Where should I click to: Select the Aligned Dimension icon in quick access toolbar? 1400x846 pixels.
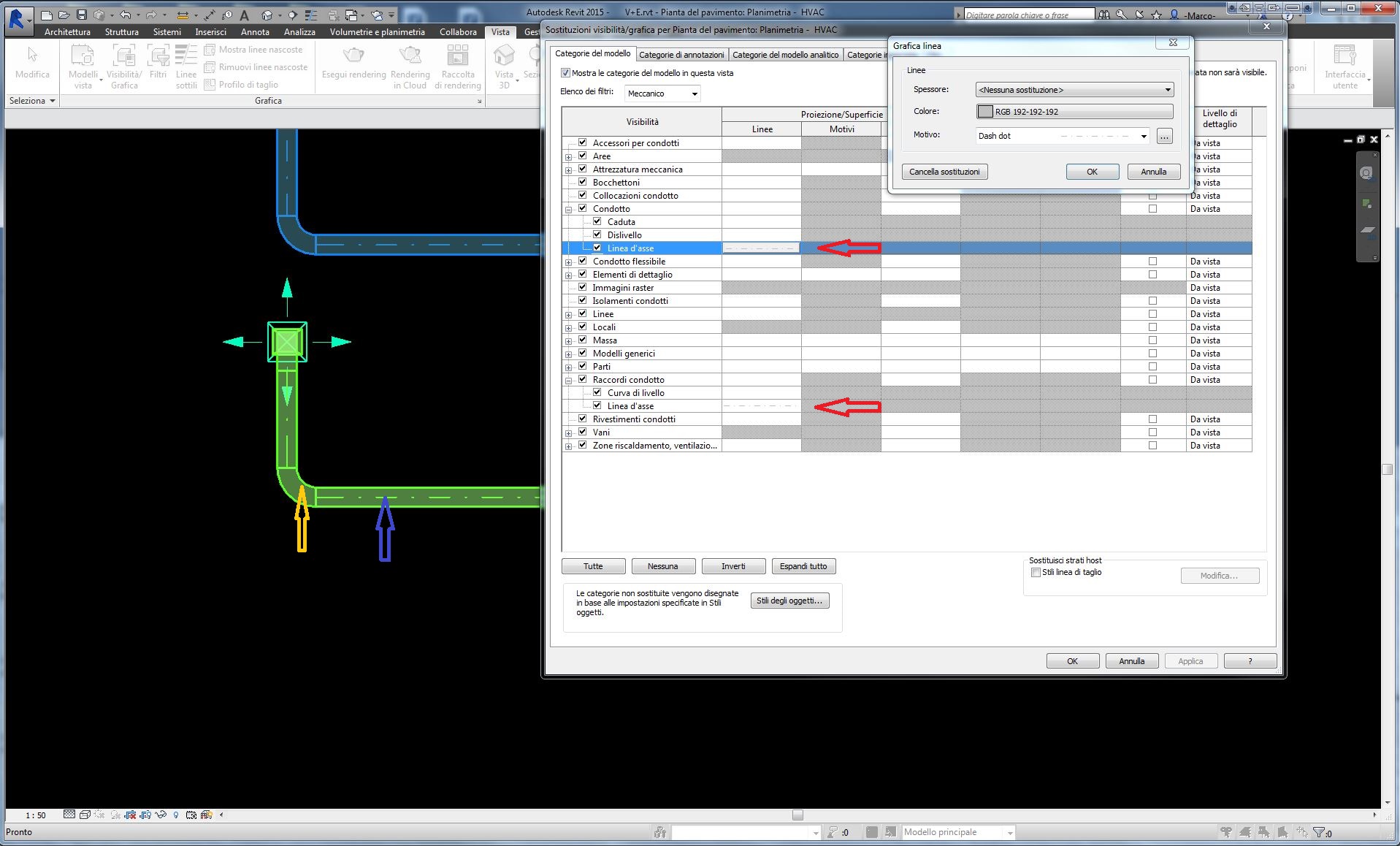tap(210, 15)
